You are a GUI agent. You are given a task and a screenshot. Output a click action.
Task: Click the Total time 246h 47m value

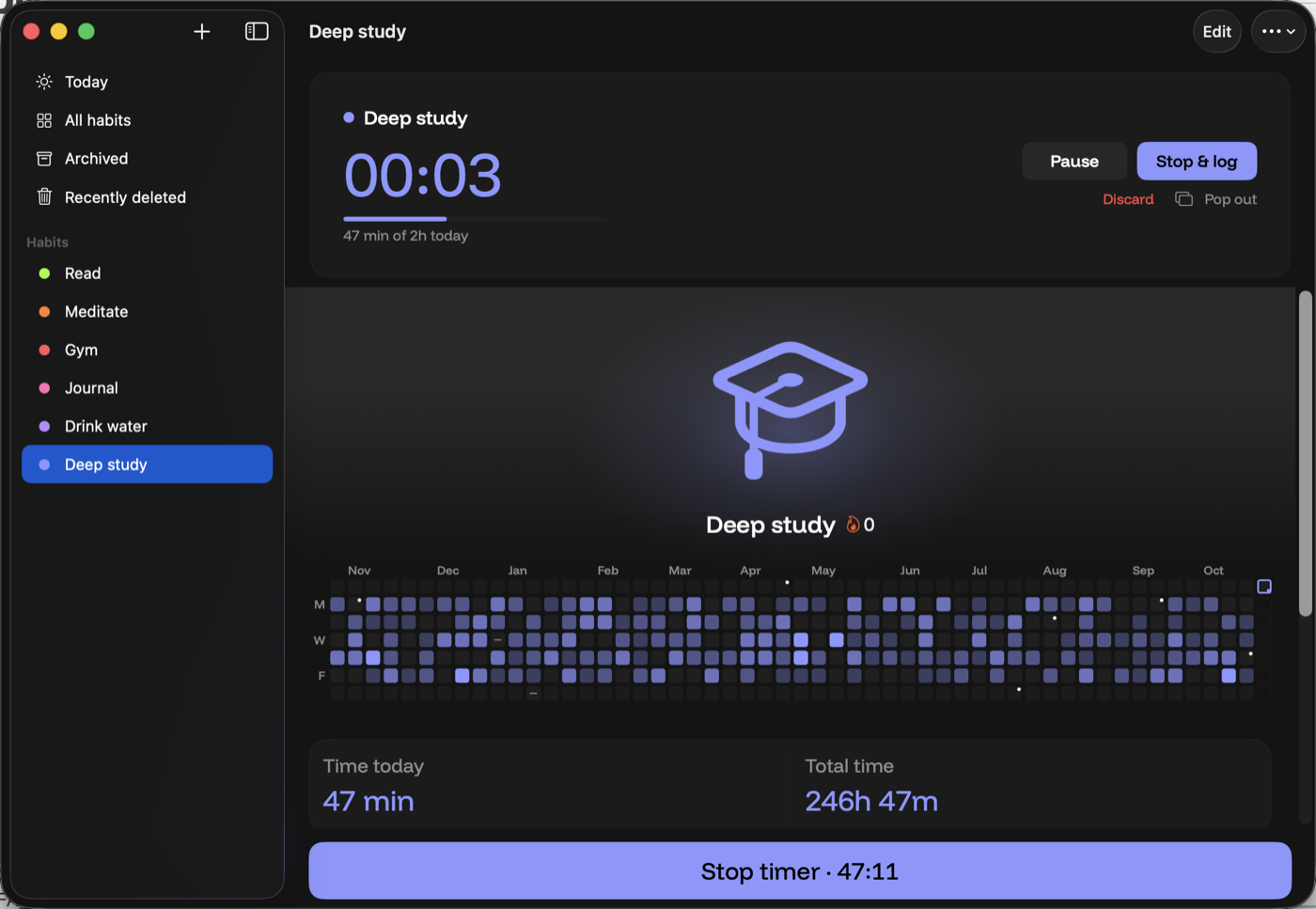click(871, 801)
